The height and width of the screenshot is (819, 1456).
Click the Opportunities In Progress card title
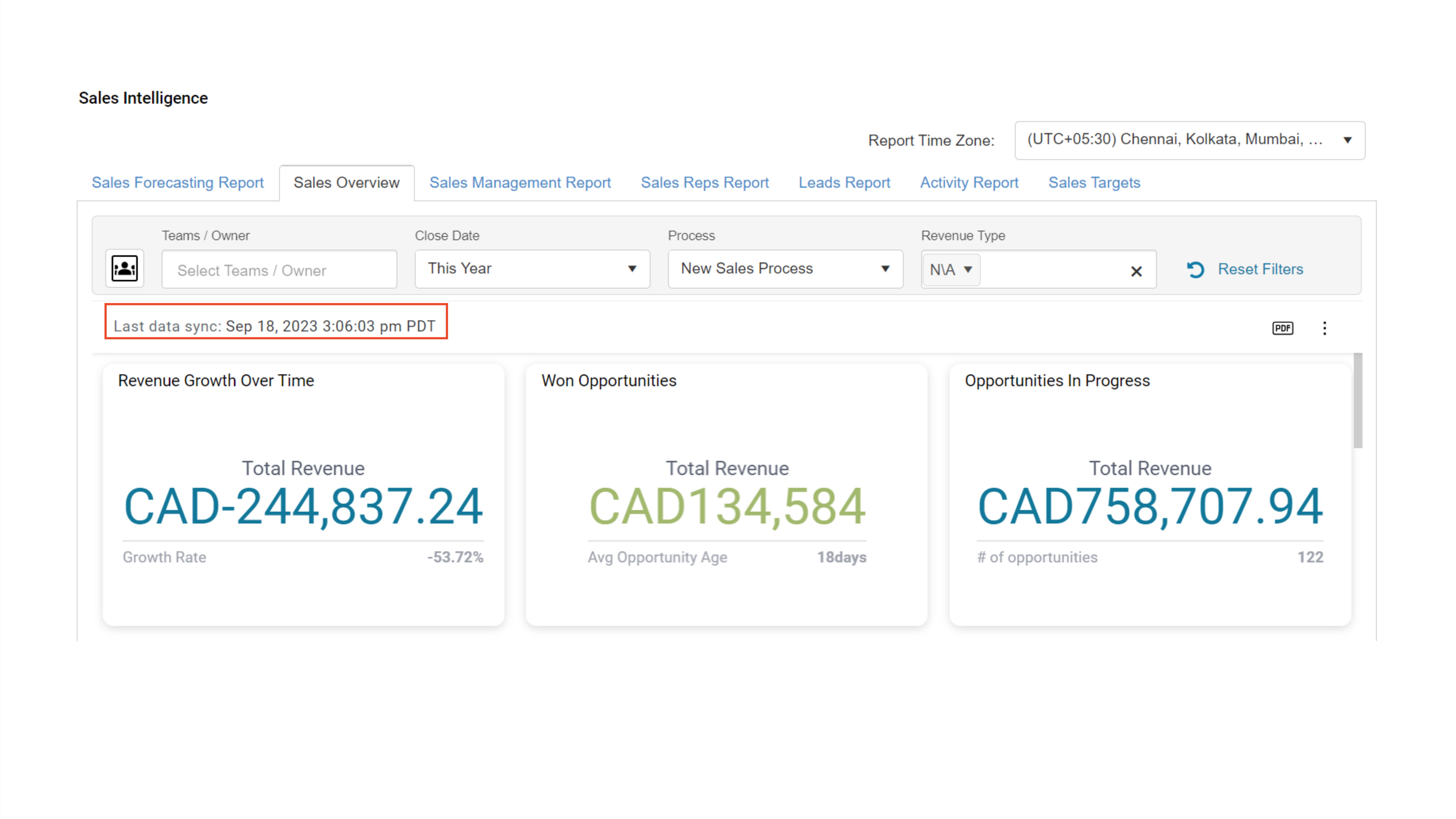(x=1057, y=380)
